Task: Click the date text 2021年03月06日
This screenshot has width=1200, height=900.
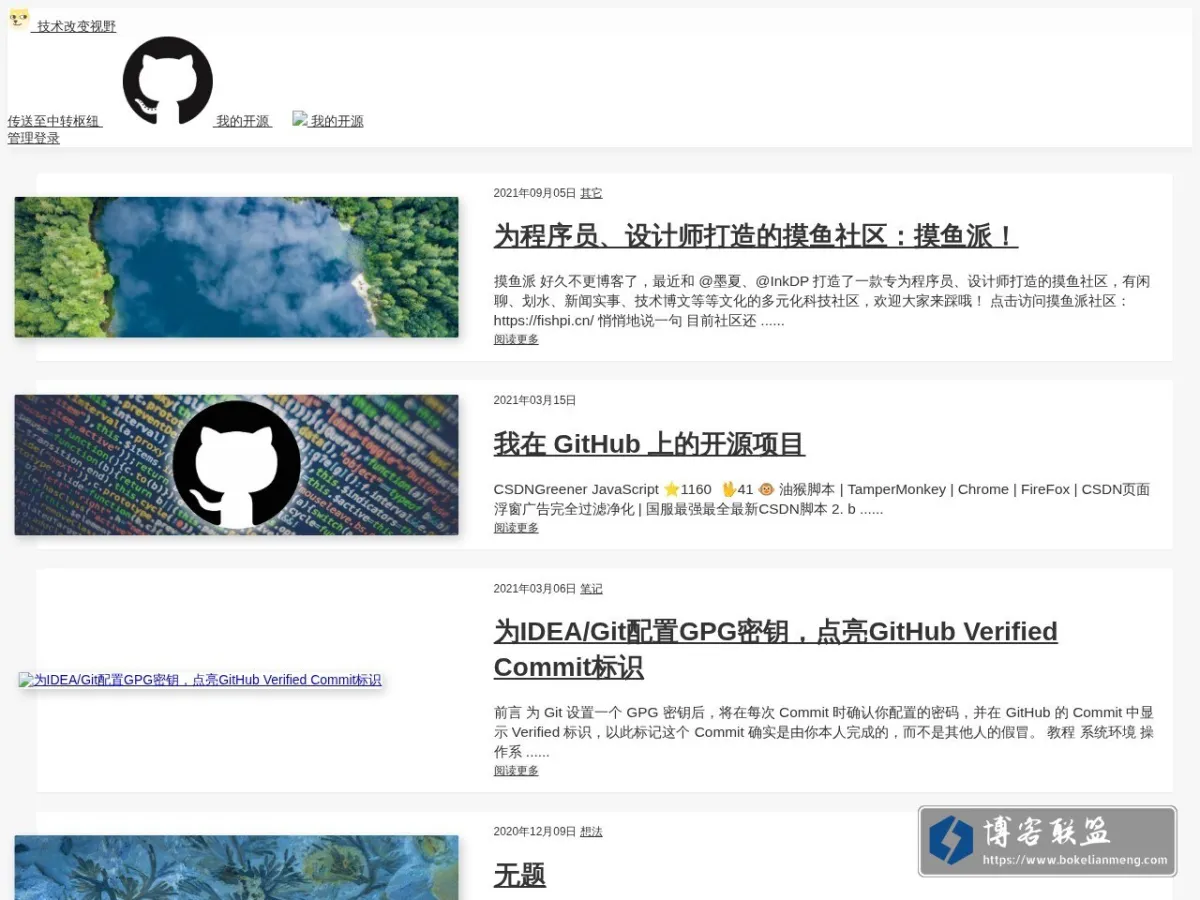Action: point(535,589)
